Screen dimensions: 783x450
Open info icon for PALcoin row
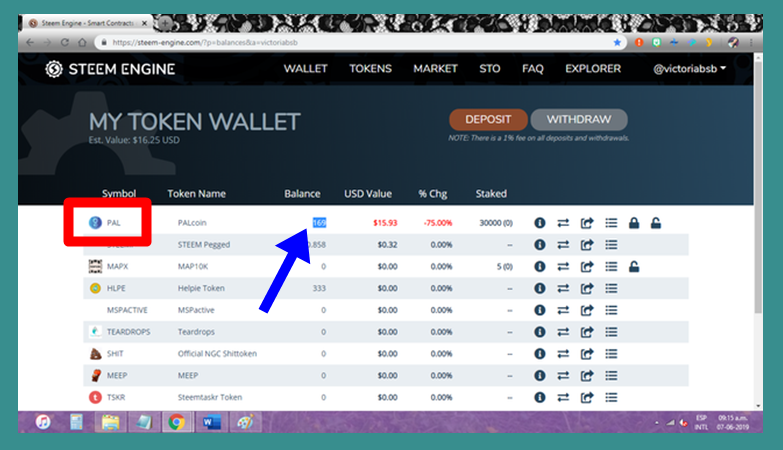[x=539, y=223]
